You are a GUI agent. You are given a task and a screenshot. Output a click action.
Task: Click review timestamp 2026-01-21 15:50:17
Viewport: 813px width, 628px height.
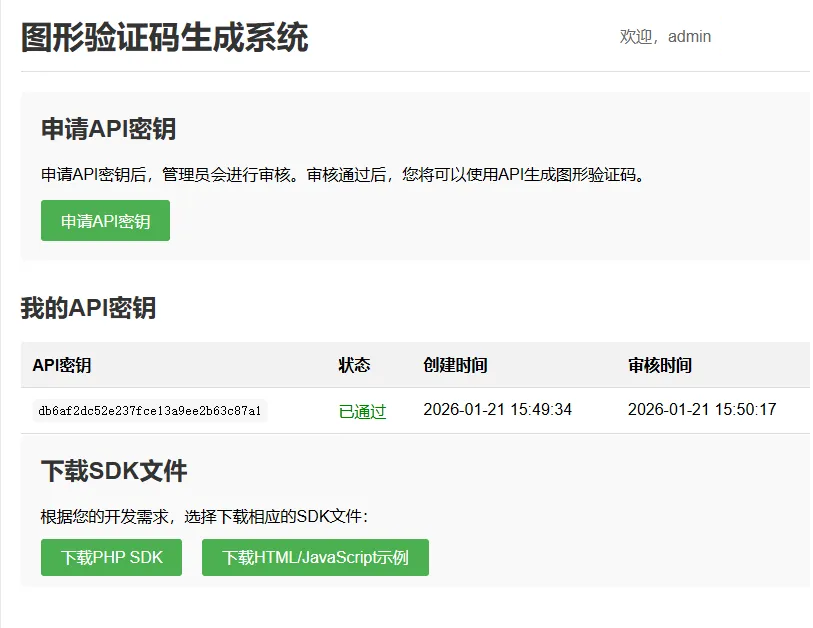tap(702, 410)
